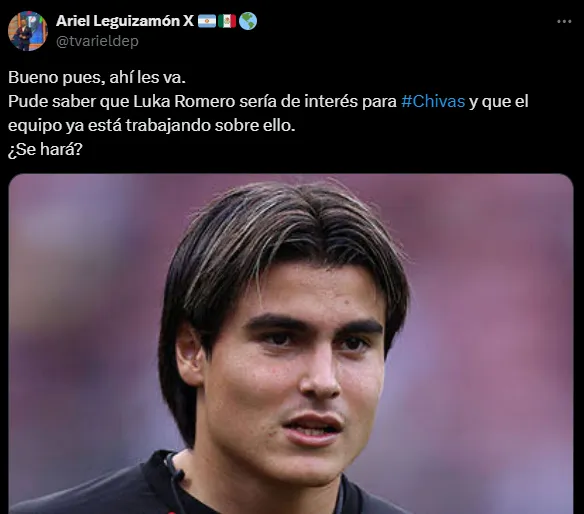584x514 pixels.
Task: Open the three-dot more options menu
Action: click(x=564, y=22)
